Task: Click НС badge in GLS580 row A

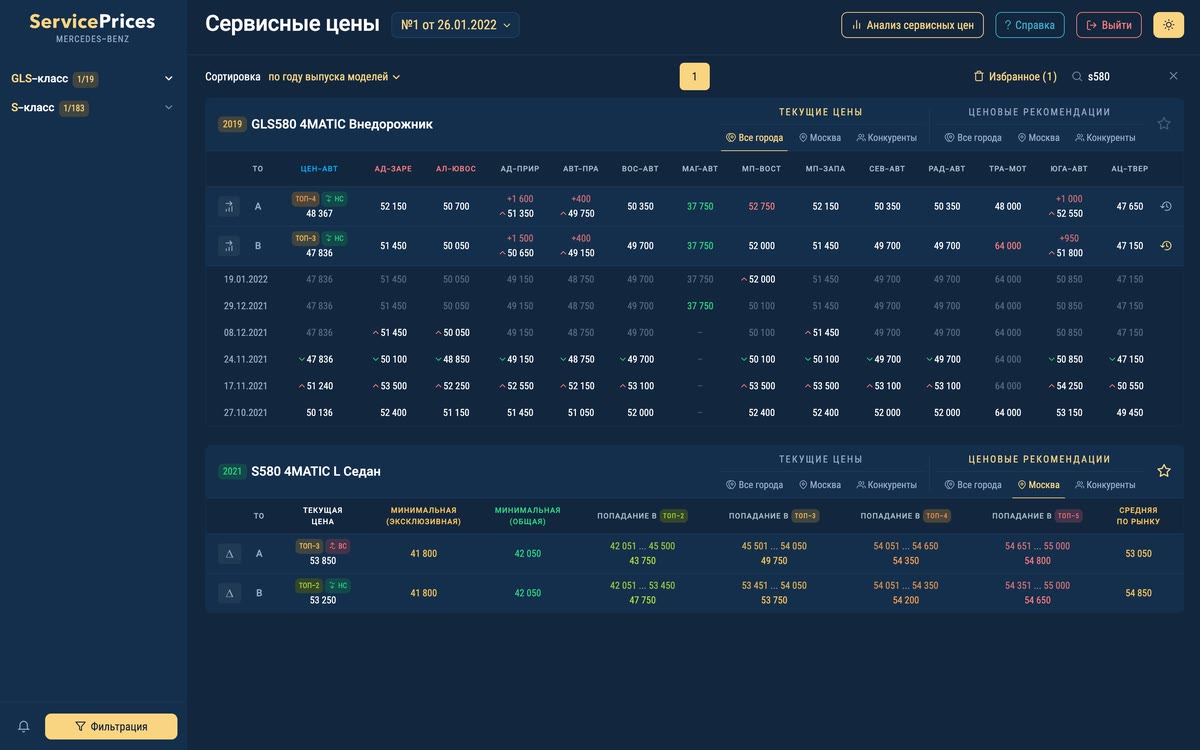Action: coord(334,199)
